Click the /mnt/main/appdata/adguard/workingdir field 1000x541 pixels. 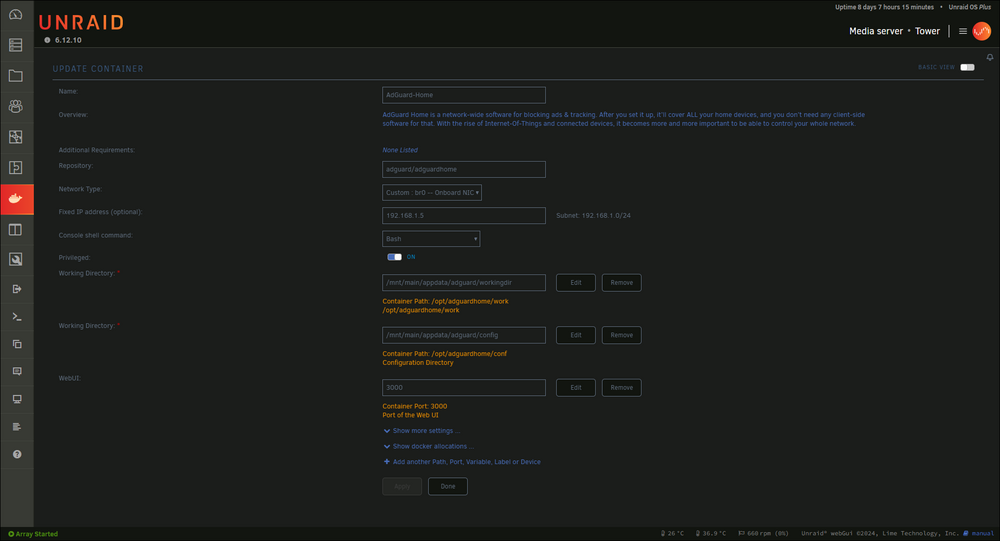click(x=464, y=283)
